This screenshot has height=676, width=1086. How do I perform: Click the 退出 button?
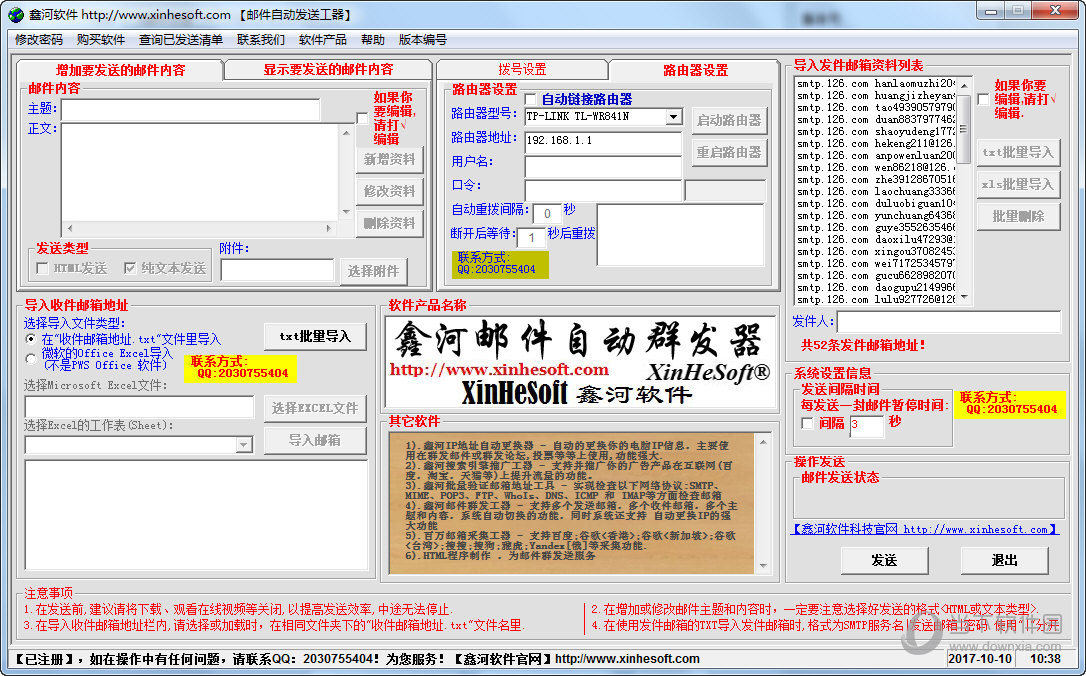click(1004, 560)
